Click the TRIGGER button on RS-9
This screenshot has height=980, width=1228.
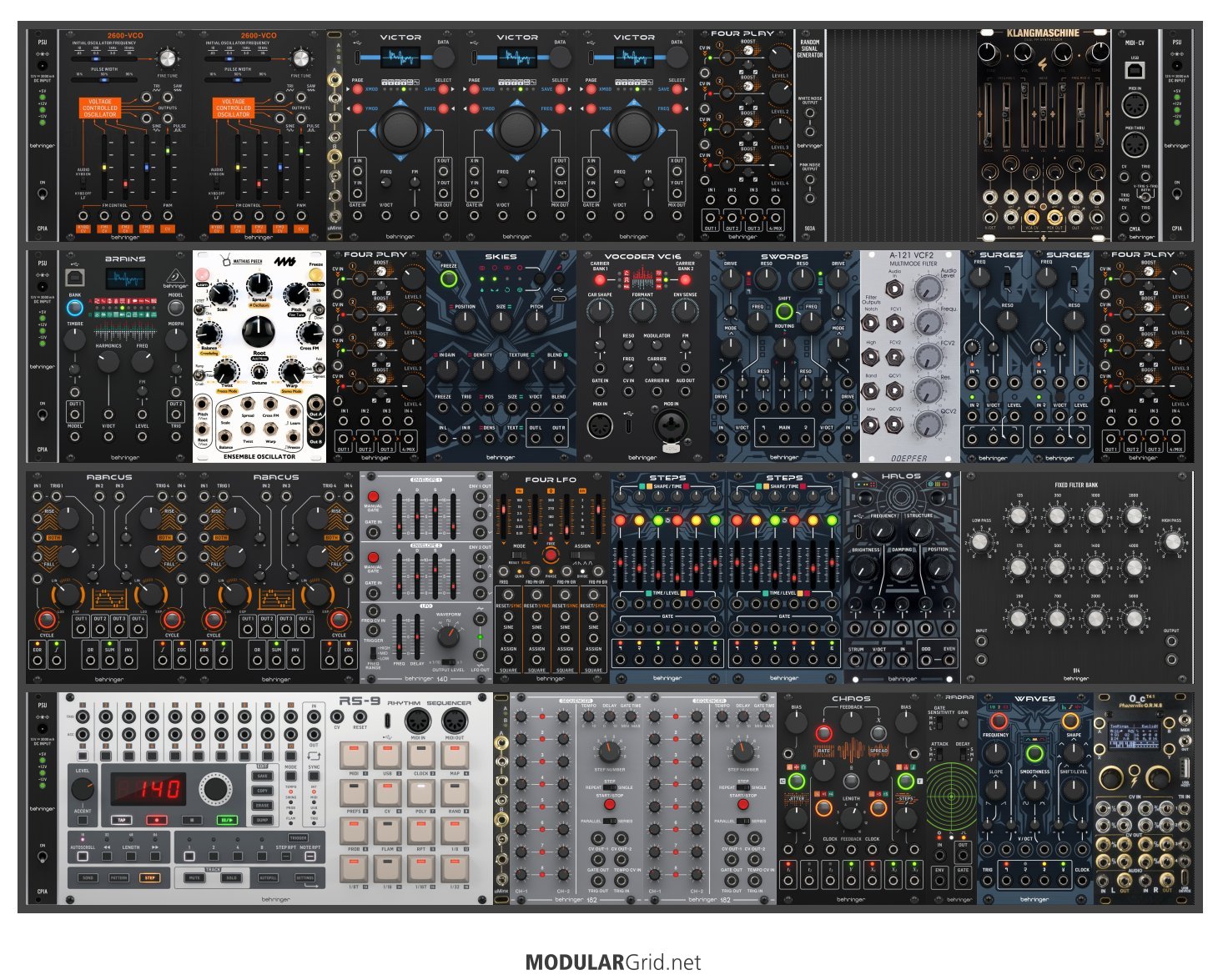pos(298,838)
